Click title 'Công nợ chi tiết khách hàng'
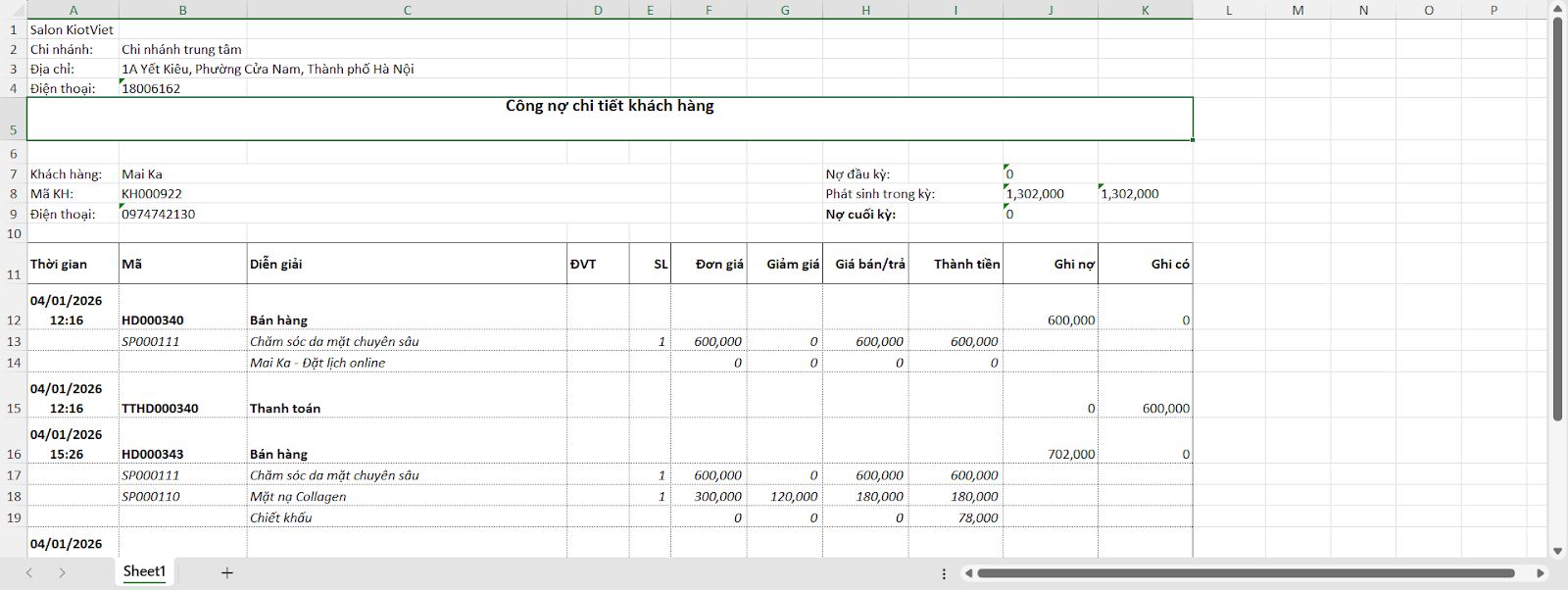Image resolution: width=1568 pixels, height=590 pixels. 610,119
